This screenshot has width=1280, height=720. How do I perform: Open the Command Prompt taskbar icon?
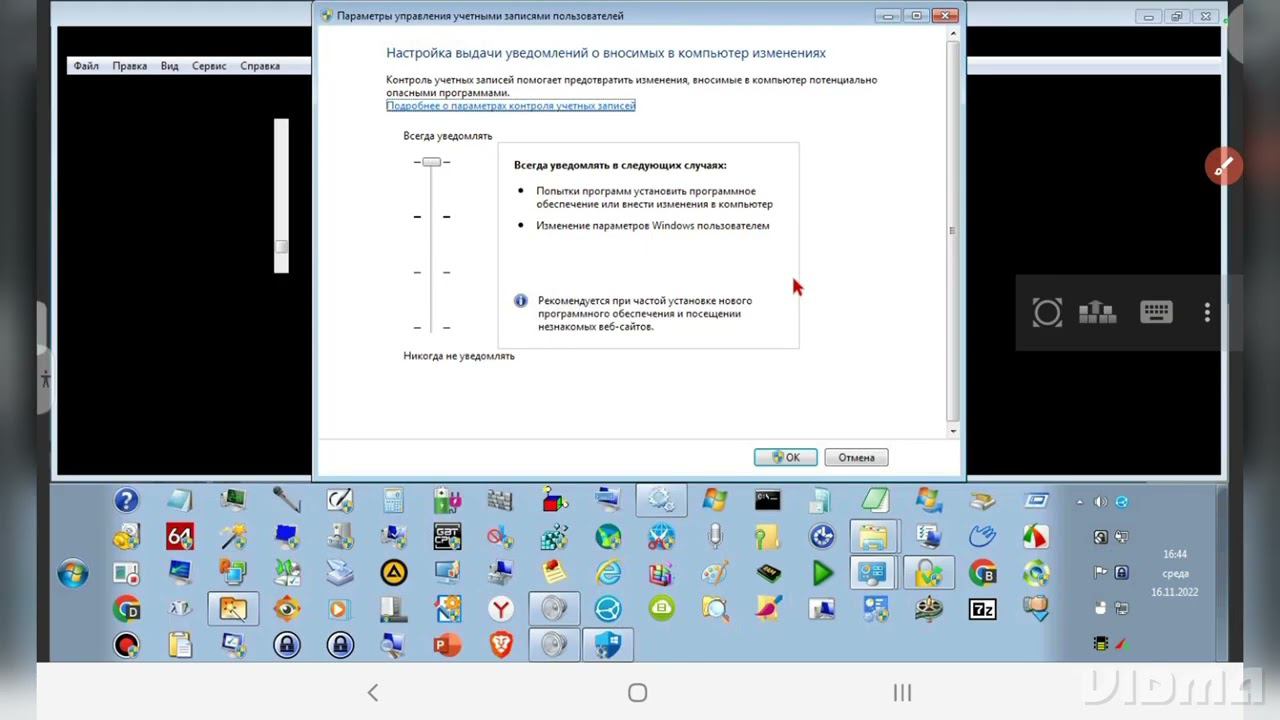point(768,501)
